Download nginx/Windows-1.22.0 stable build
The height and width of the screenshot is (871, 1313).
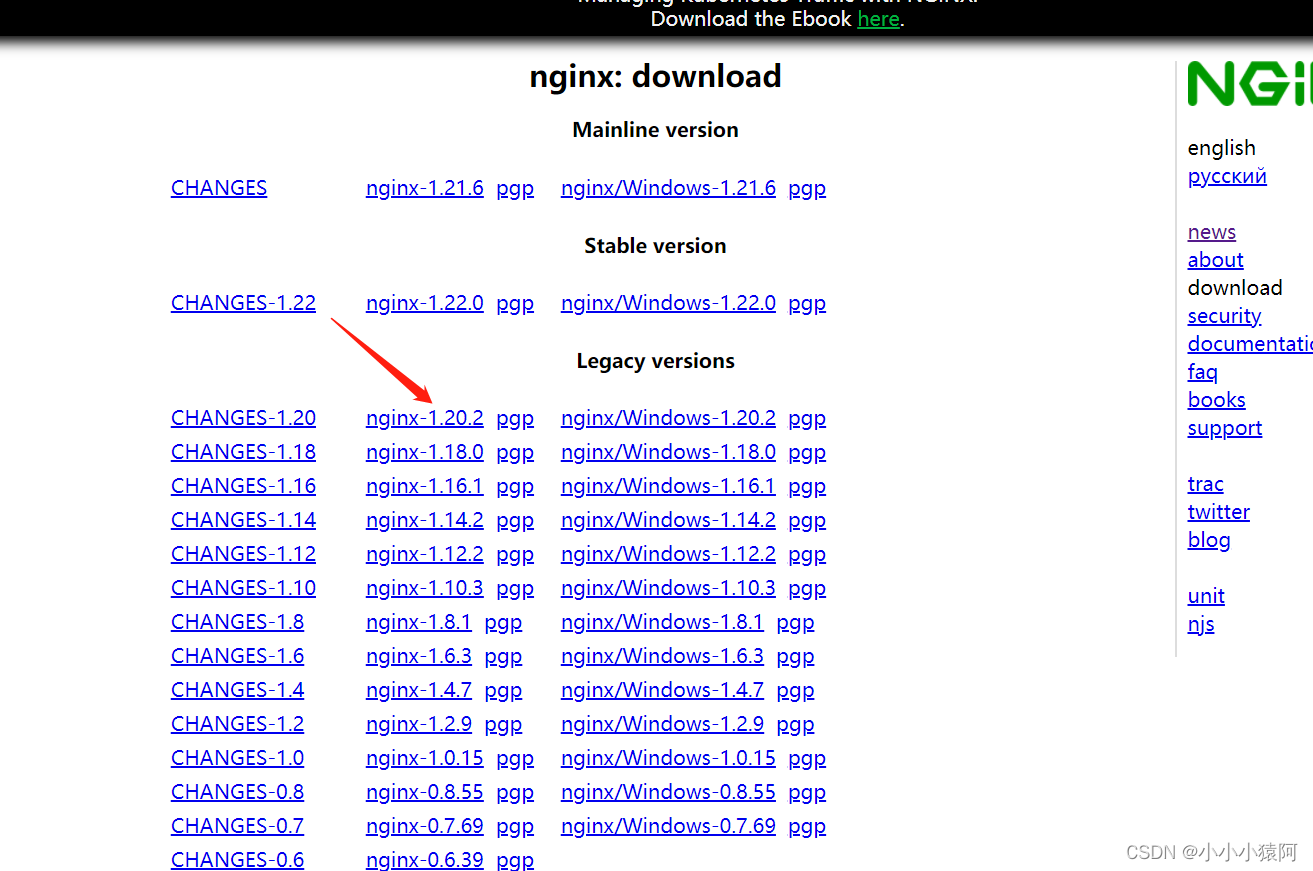tap(668, 302)
